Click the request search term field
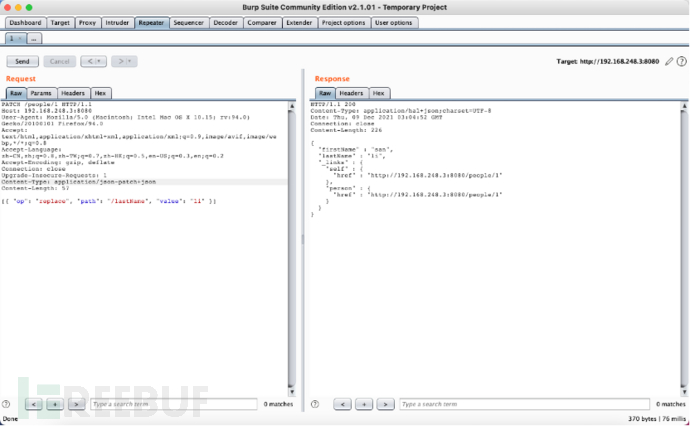The image size is (690, 426). tap(174, 404)
